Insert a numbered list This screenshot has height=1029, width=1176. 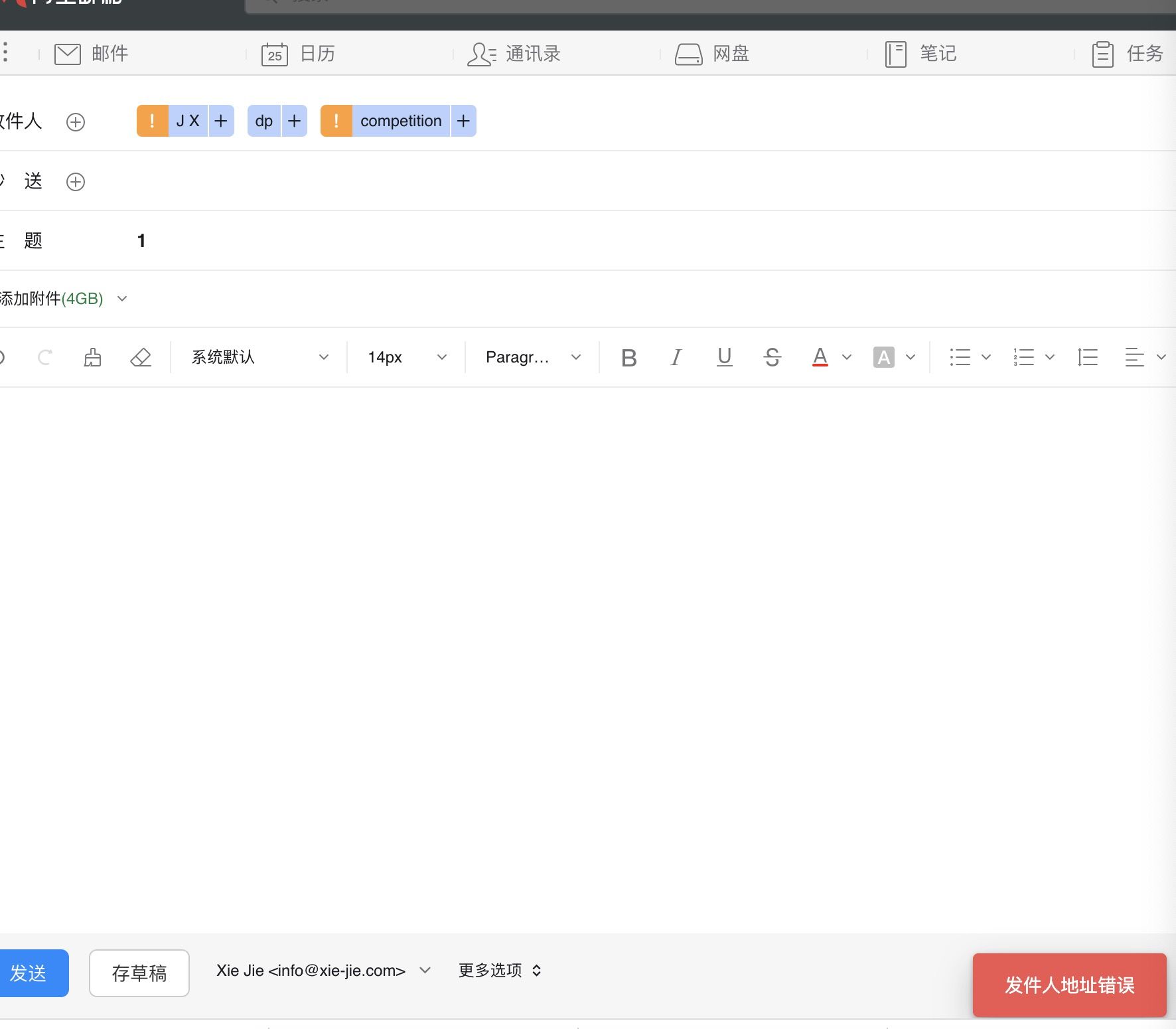coord(1024,358)
